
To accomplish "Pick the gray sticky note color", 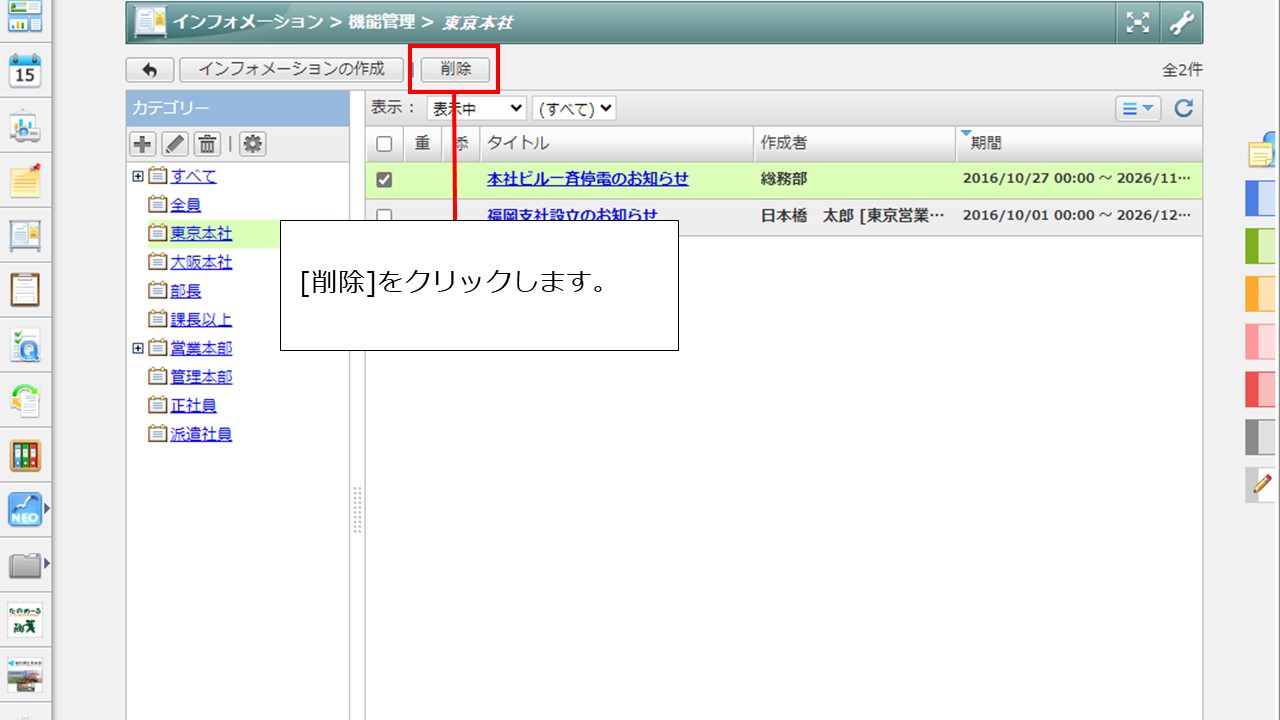I will click(1261, 437).
